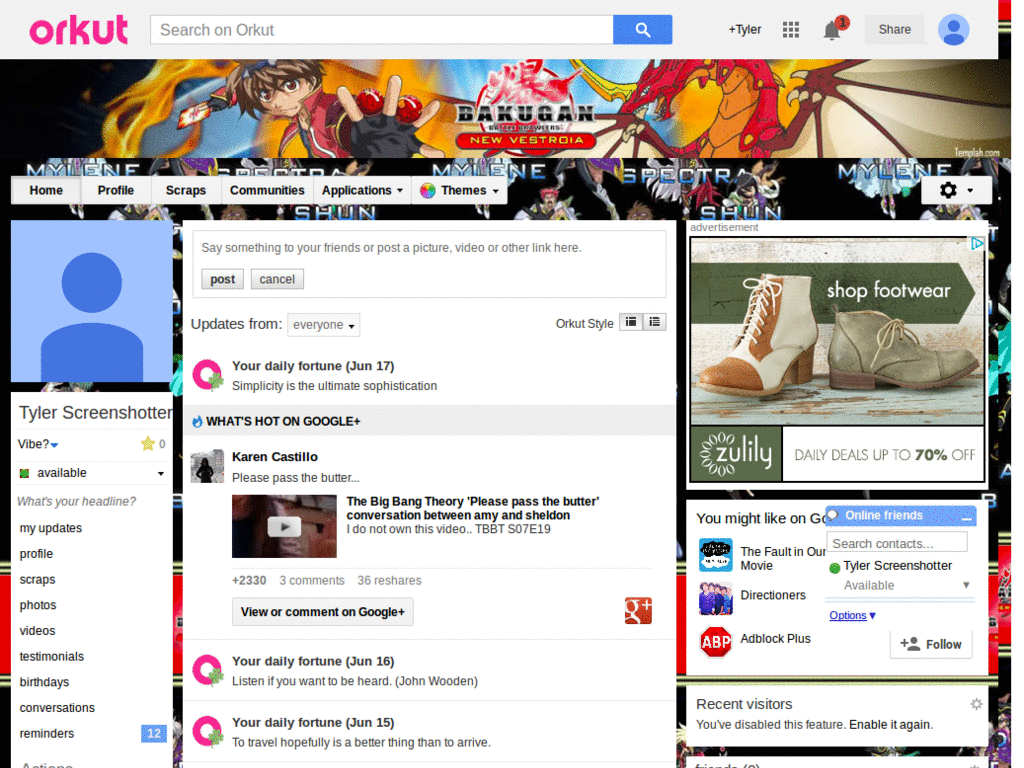1024x768 pixels.
Task: Click the Orkut logo
Action: tap(78, 30)
